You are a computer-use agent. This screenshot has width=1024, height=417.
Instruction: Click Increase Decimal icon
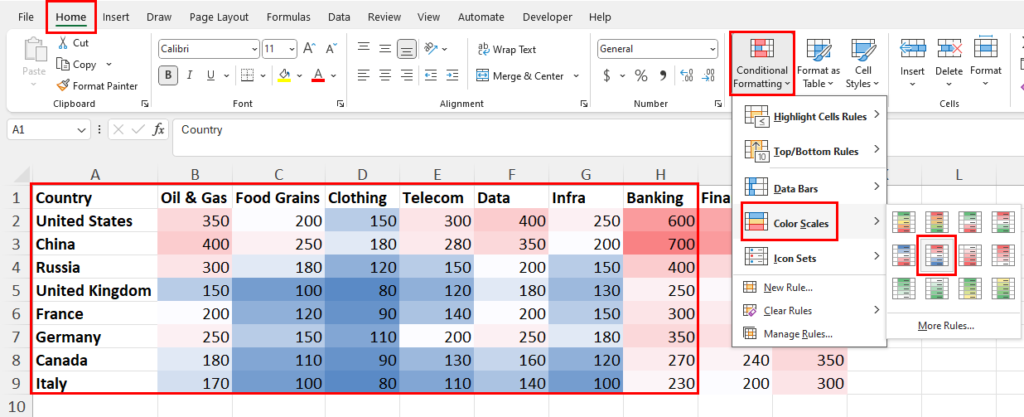[686, 76]
